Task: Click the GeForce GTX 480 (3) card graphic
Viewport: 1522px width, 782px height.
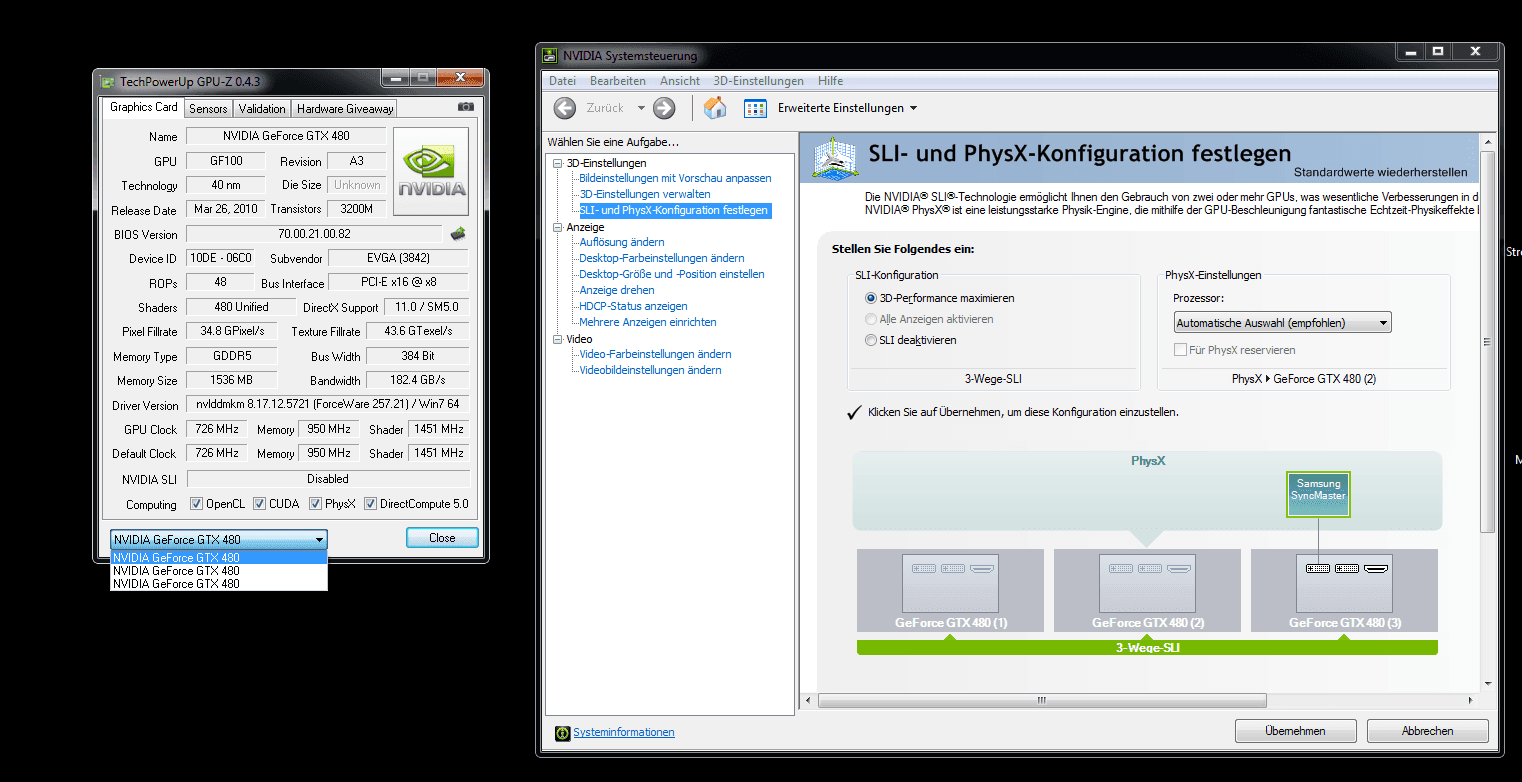Action: coord(1344,583)
